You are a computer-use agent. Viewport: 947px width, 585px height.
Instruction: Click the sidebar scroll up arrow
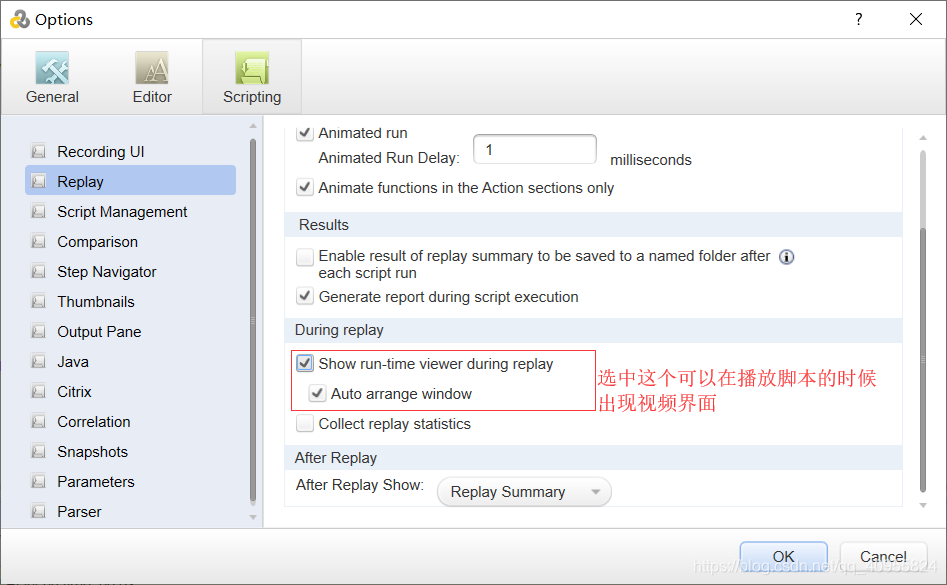(253, 126)
